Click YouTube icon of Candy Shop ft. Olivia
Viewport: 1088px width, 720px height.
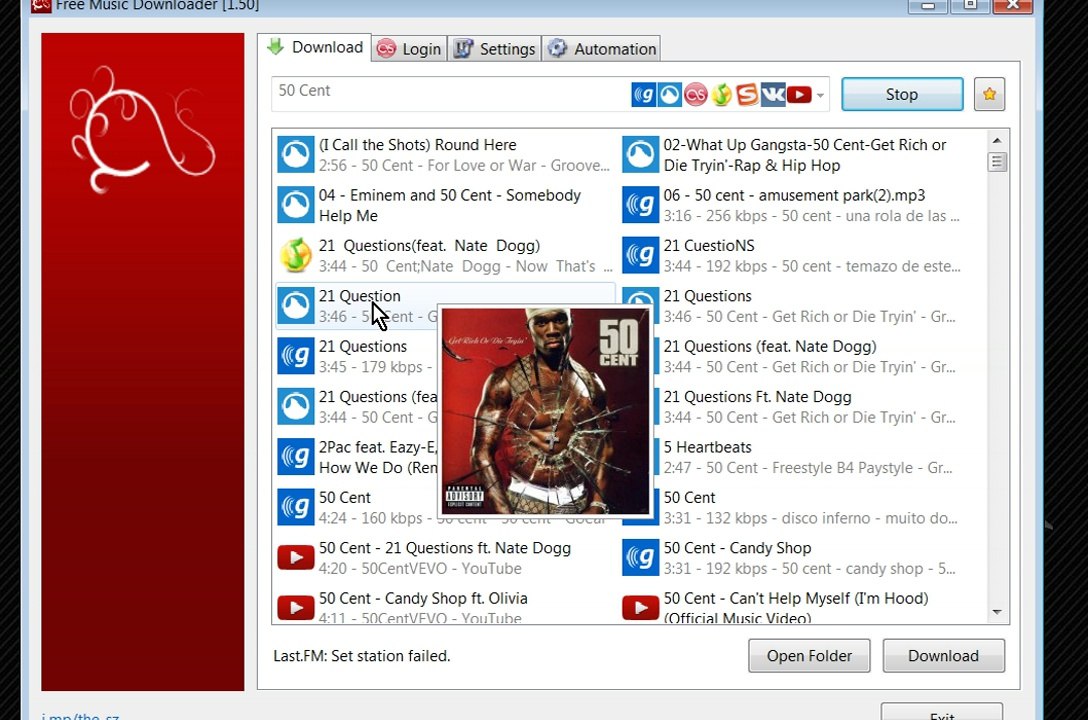point(296,607)
